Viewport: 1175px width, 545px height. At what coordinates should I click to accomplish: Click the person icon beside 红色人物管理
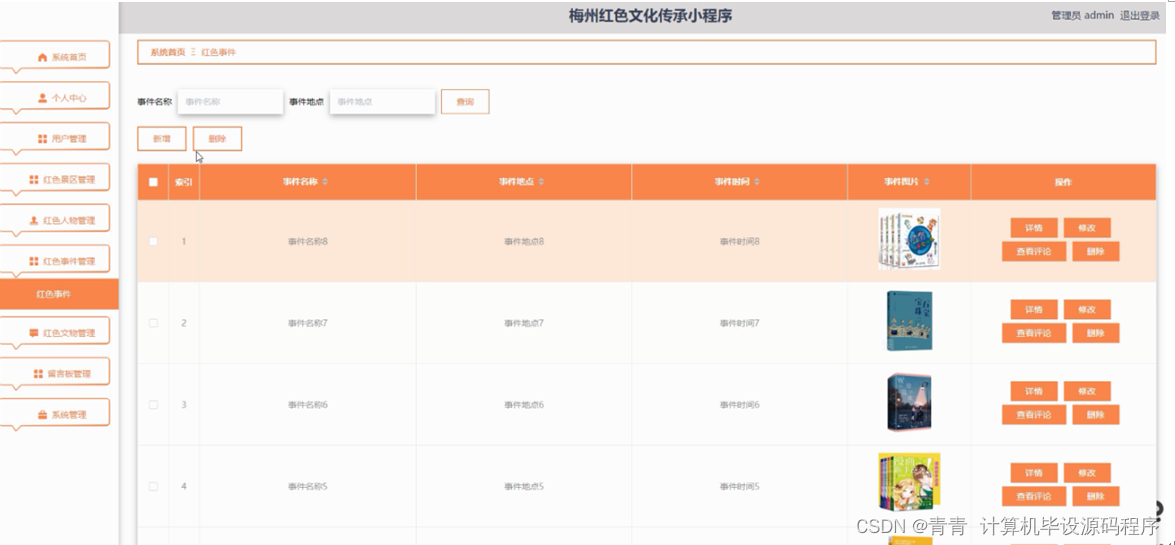pos(34,220)
